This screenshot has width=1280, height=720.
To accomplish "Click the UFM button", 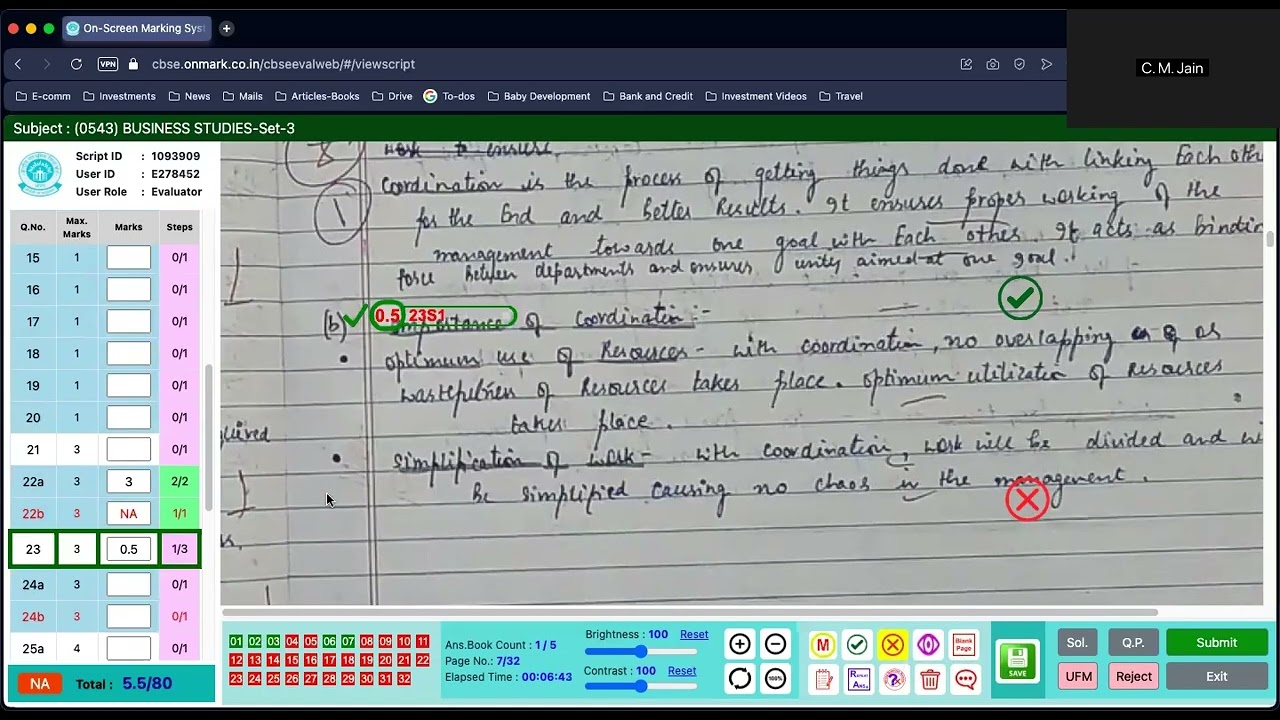I will point(1078,676).
